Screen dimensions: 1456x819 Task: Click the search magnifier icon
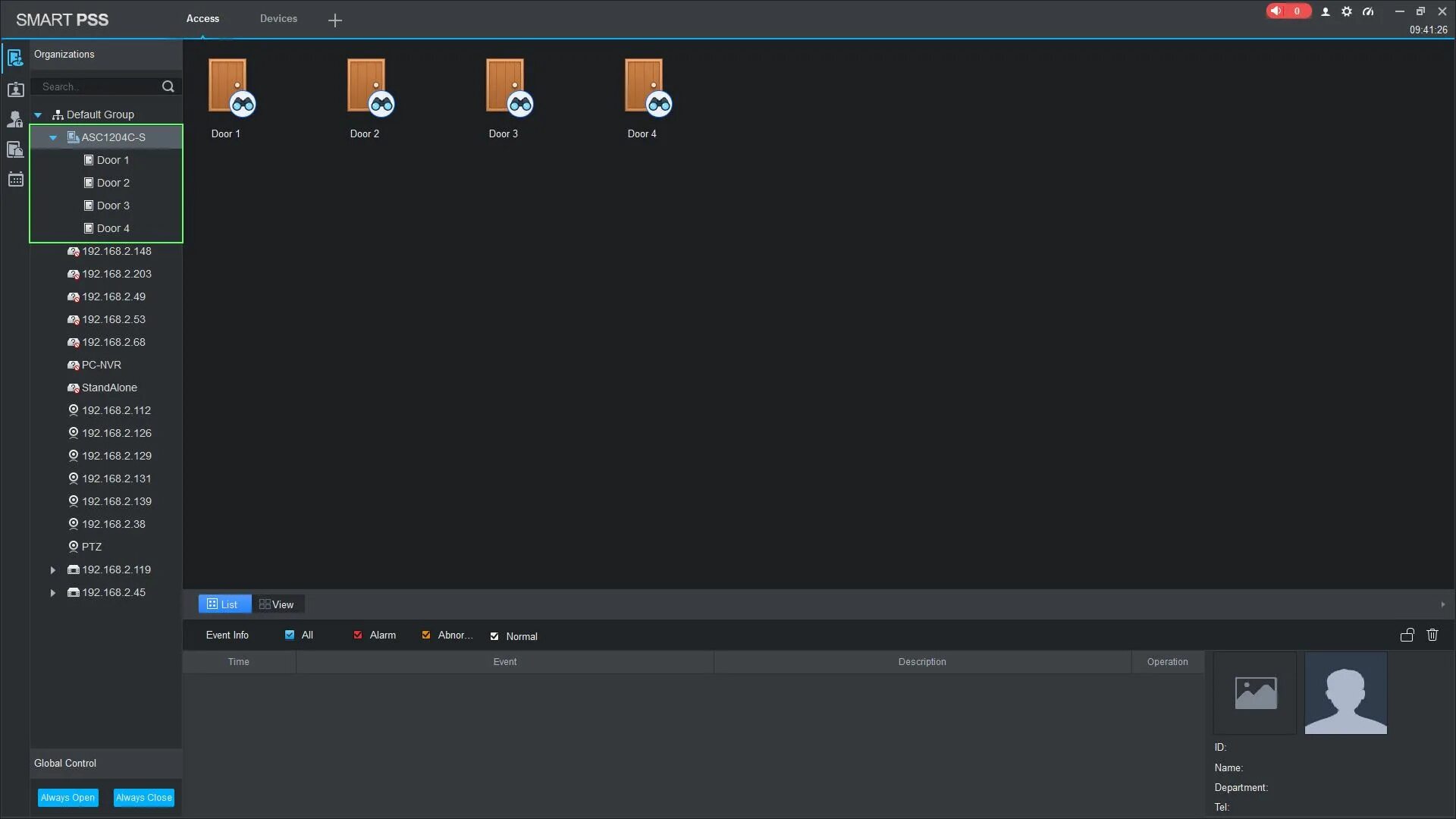pos(168,86)
